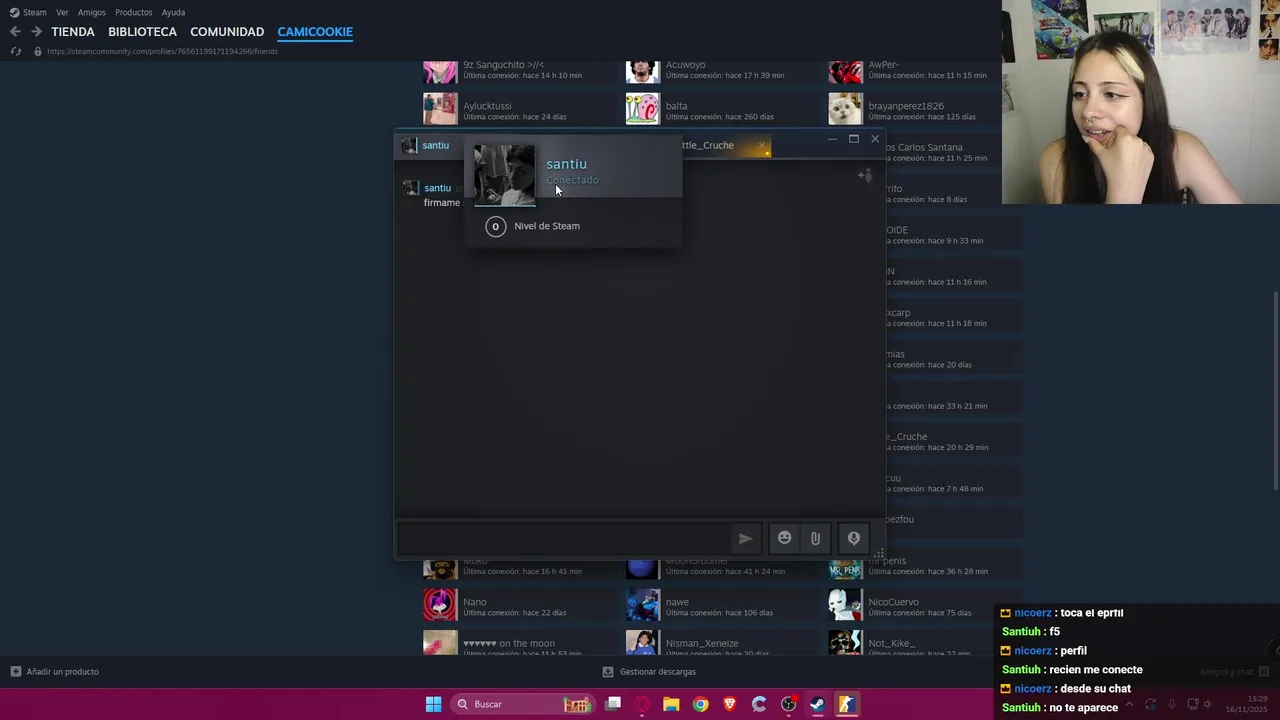The width and height of the screenshot is (1280, 720).
Task: Open friend nawe's entry
Action: click(x=723, y=606)
